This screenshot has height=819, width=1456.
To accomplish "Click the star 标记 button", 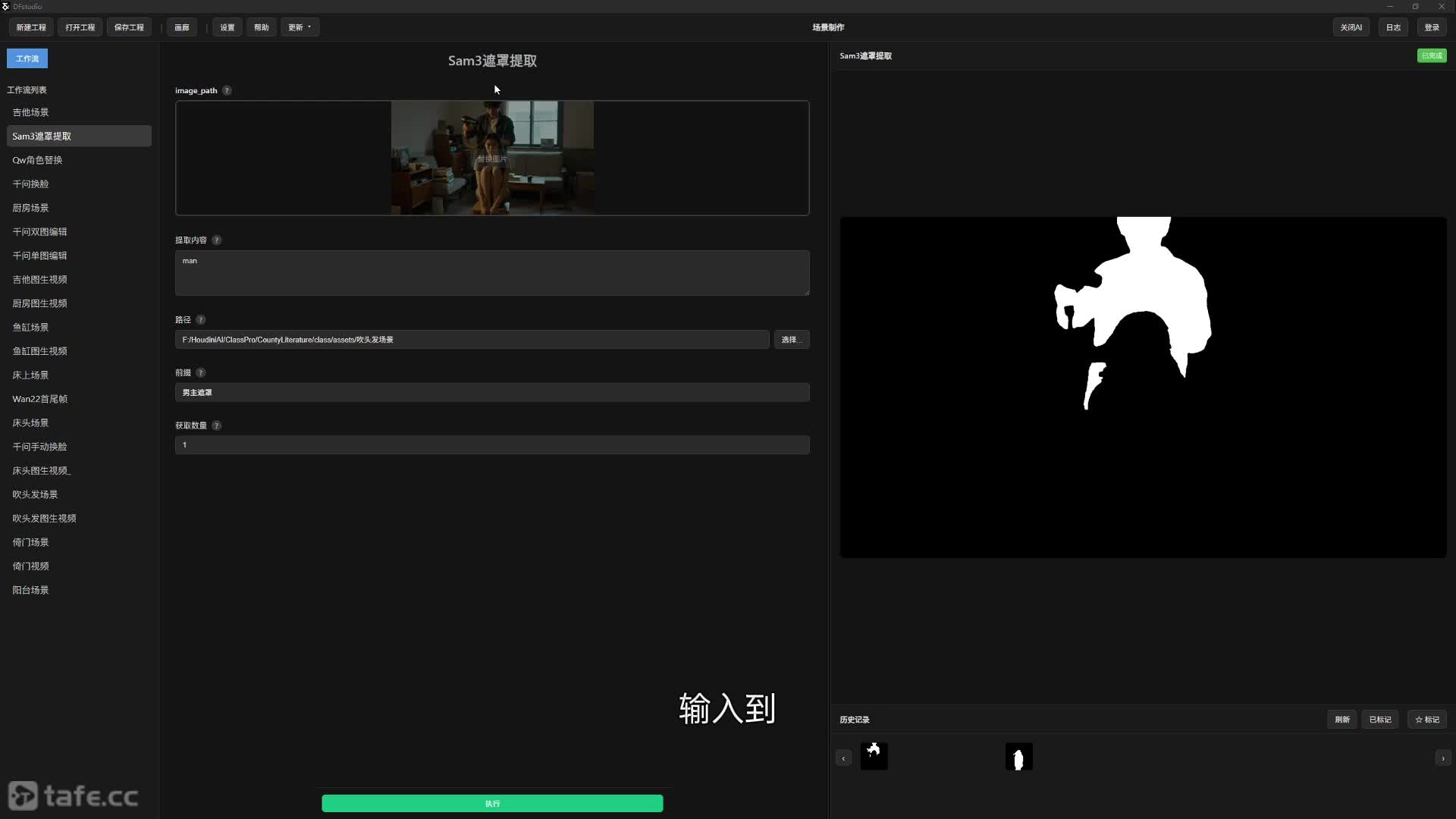I will 1426,720.
